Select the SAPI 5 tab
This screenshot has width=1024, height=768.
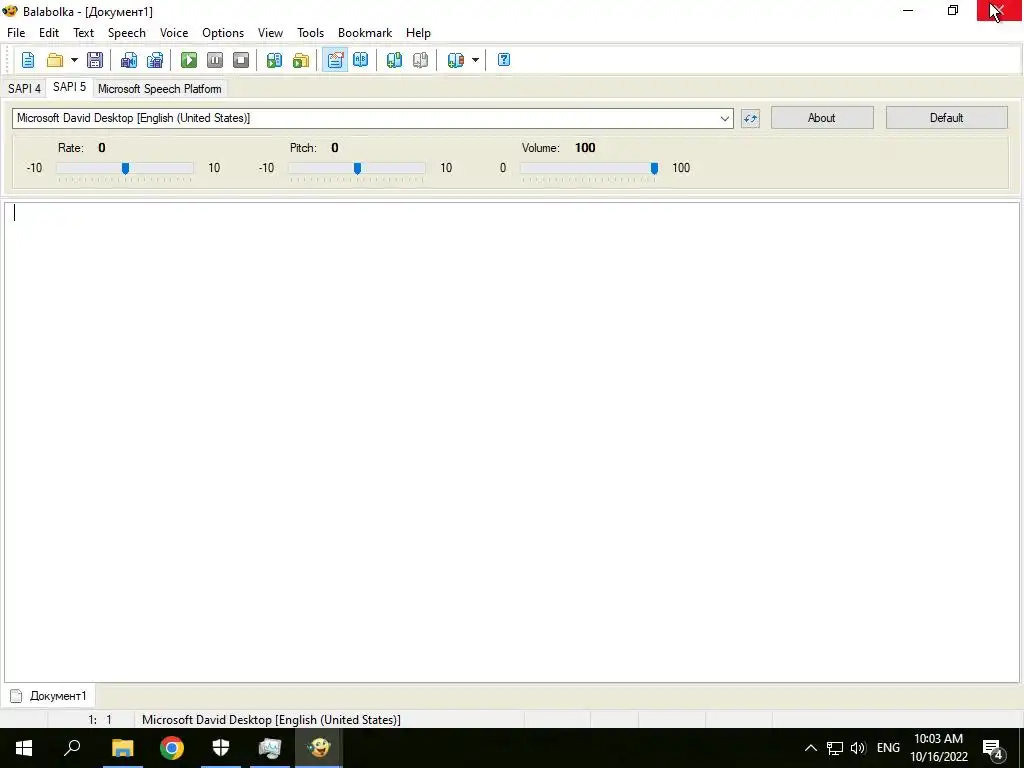tap(69, 87)
